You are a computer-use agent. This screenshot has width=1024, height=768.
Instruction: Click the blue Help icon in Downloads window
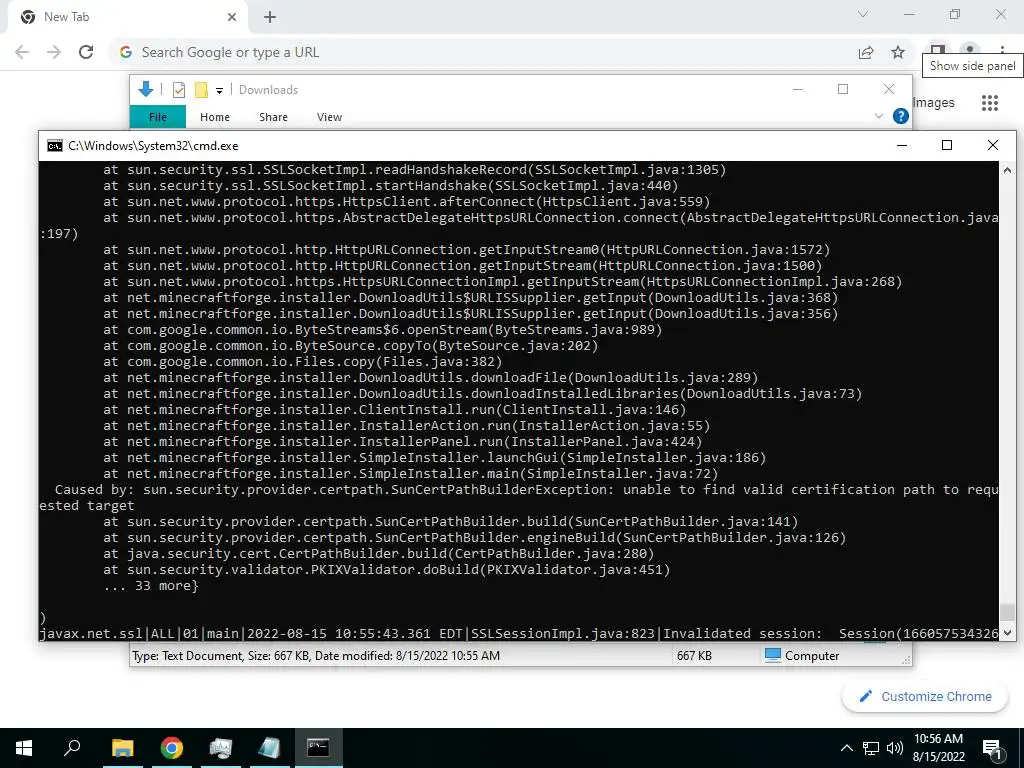[901, 116]
